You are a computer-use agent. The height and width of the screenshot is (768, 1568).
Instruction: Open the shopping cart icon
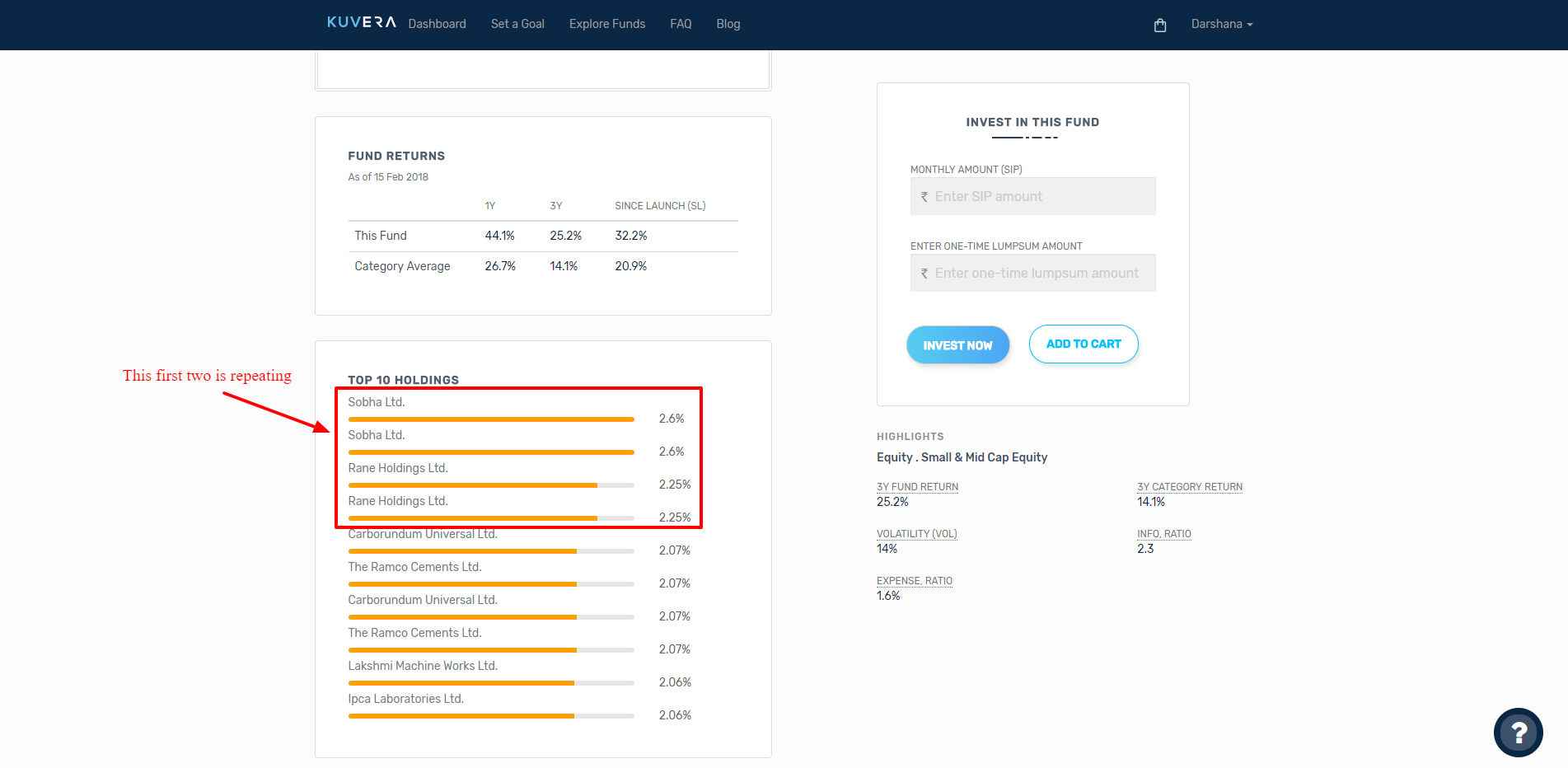pyautogui.click(x=1160, y=25)
